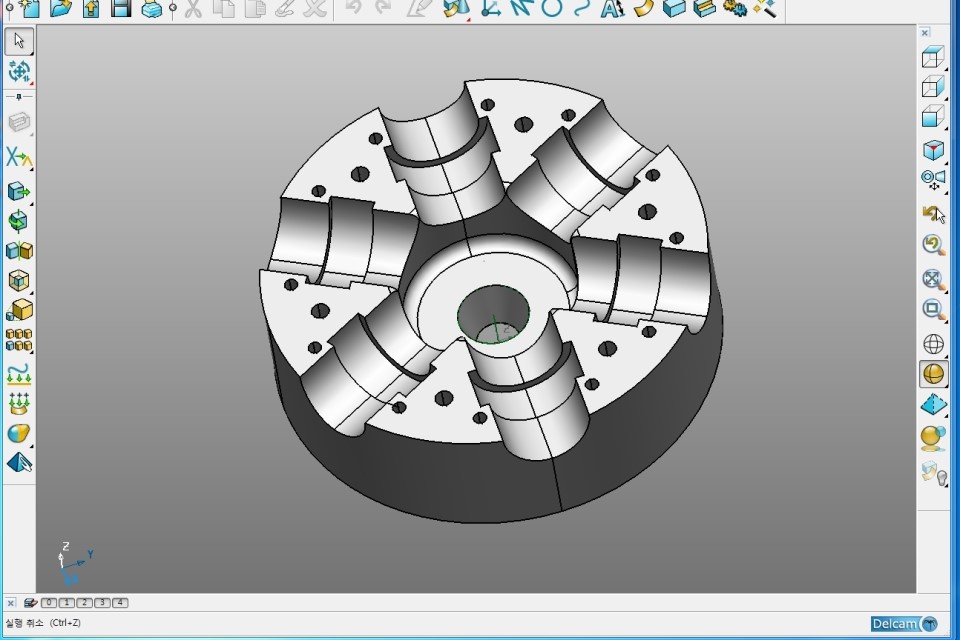The height and width of the screenshot is (640, 960).
Task: Close the levels toolbar at bottom
Action: point(10,603)
